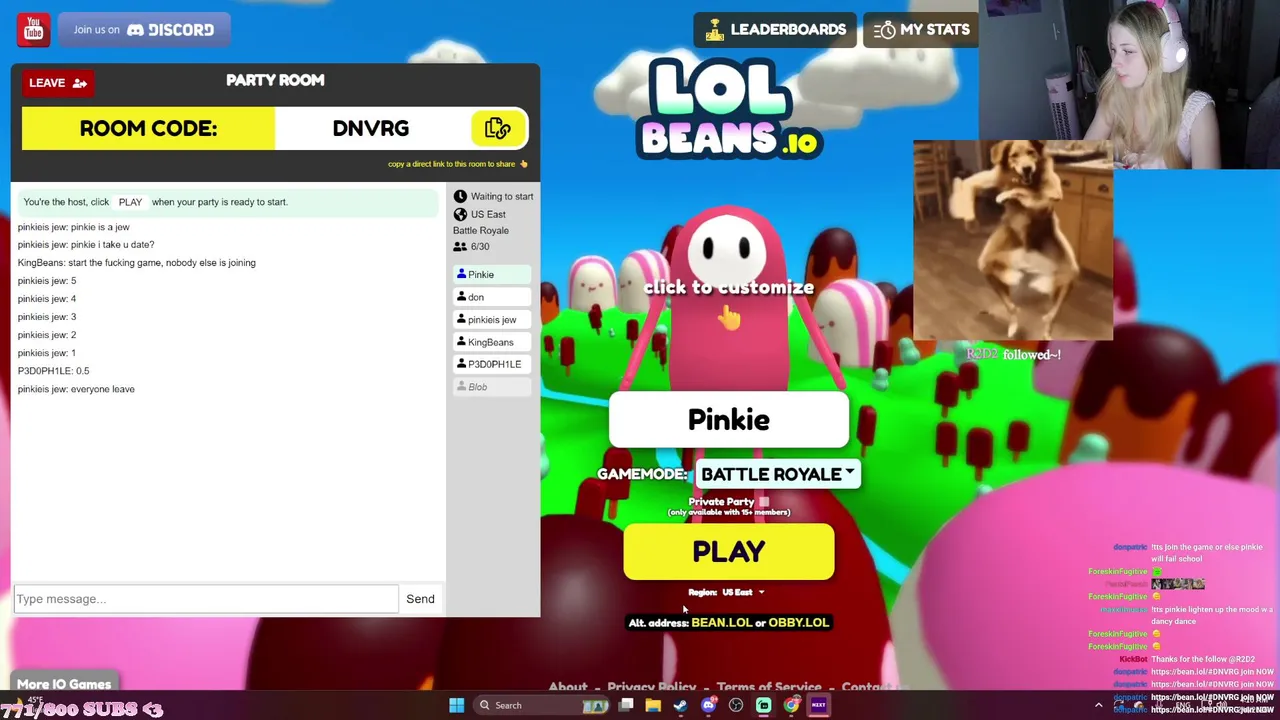The image size is (1280, 720).
Task: Open the Privacy Policy footer link
Action: coord(652,686)
